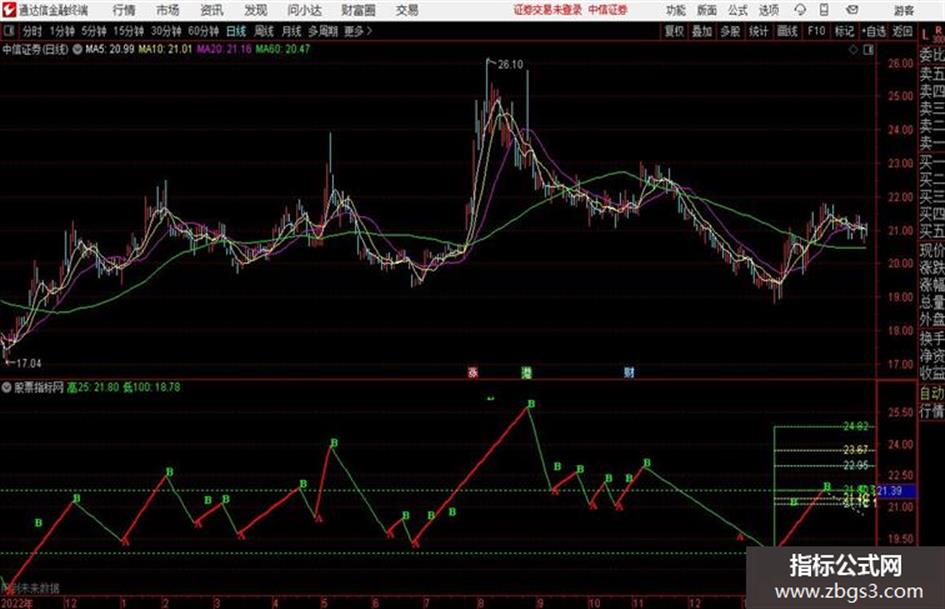Switch to 分时 period tab
The width and height of the screenshot is (945, 609).
(x=33, y=31)
